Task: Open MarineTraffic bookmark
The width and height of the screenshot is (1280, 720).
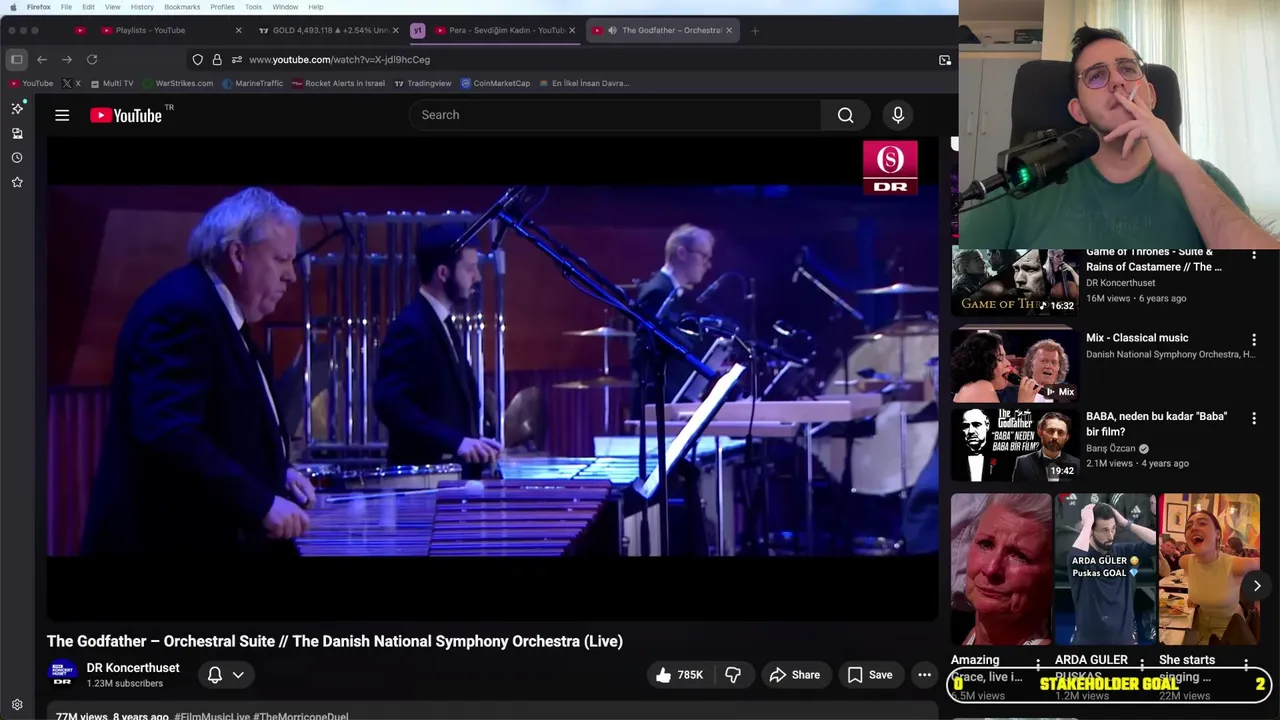Action: point(252,83)
